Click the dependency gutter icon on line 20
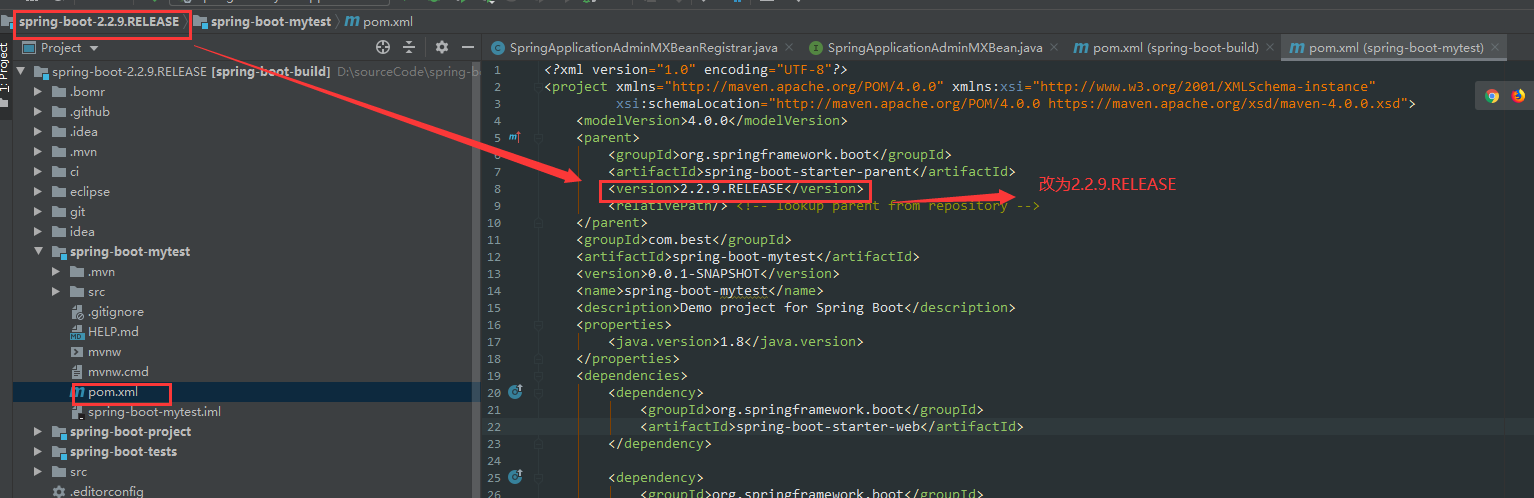 click(x=515, y=392)
